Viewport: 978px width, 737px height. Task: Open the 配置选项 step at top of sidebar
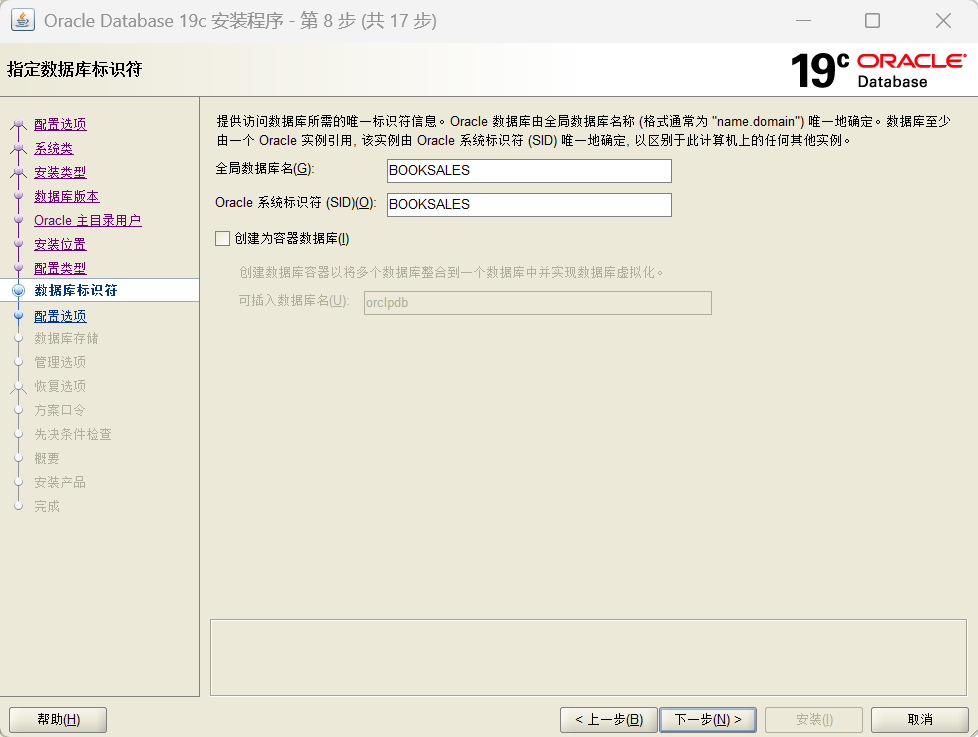60,124
